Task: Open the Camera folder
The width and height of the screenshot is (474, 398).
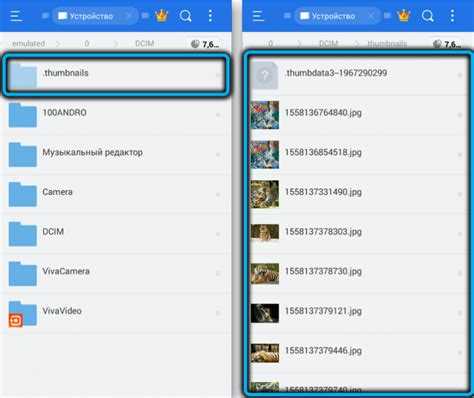Action: coord(116,194)
